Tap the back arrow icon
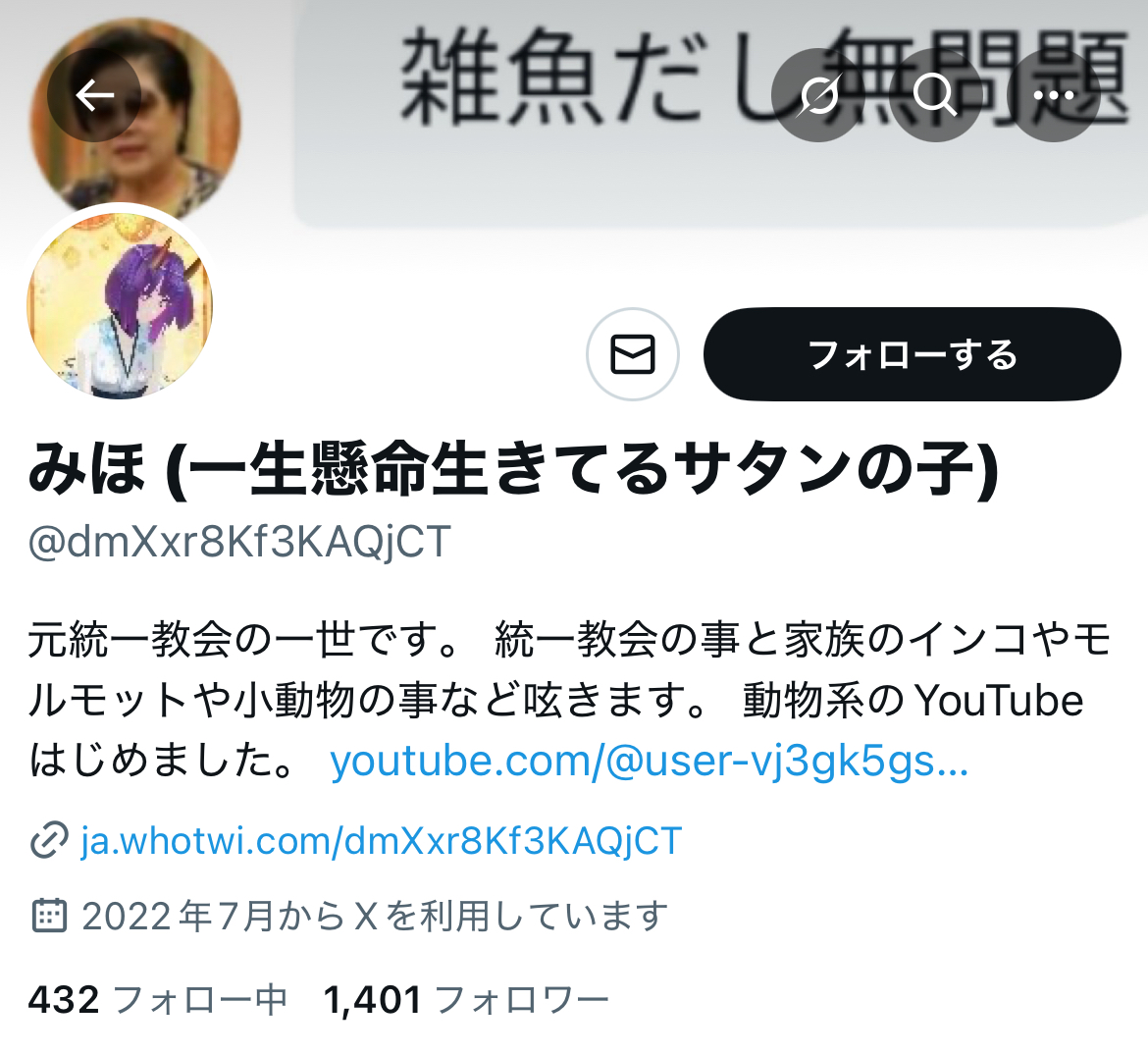This screenshot has height=1054, width=1148. (x=94, y=94)
